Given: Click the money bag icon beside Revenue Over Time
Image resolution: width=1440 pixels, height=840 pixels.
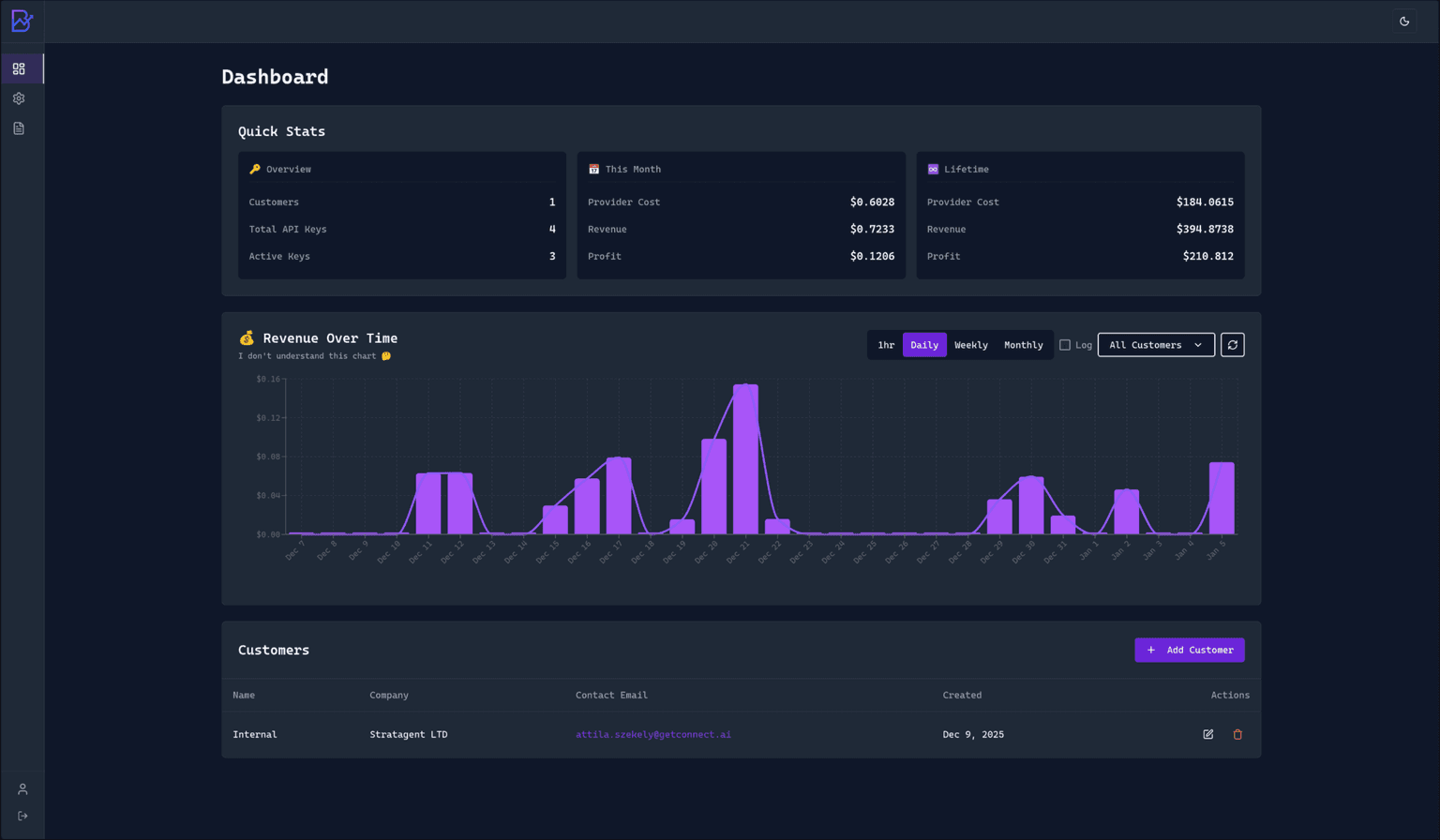Looking at the screenshot, I should click(247, 338).
